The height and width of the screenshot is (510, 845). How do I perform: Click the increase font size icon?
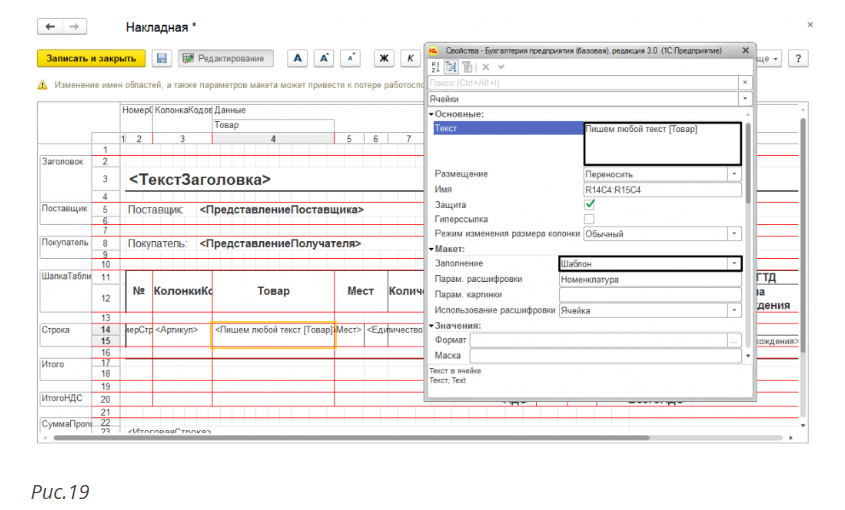pyautogui.click(x=324, y=59)
